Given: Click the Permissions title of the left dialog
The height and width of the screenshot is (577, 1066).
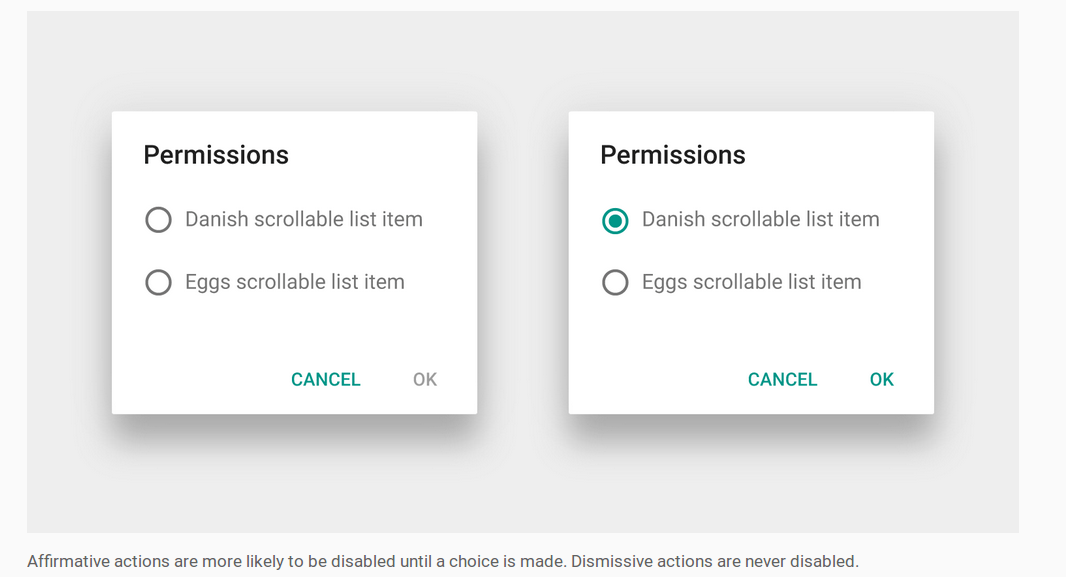Looking at the screenshot, I should coord(216,155).
